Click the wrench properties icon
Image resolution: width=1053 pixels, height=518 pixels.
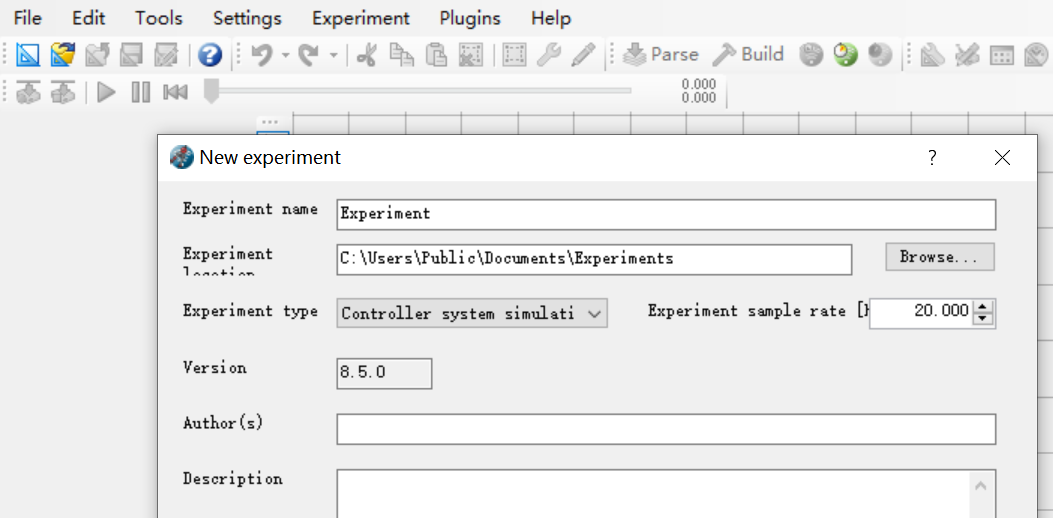(549, 54)
